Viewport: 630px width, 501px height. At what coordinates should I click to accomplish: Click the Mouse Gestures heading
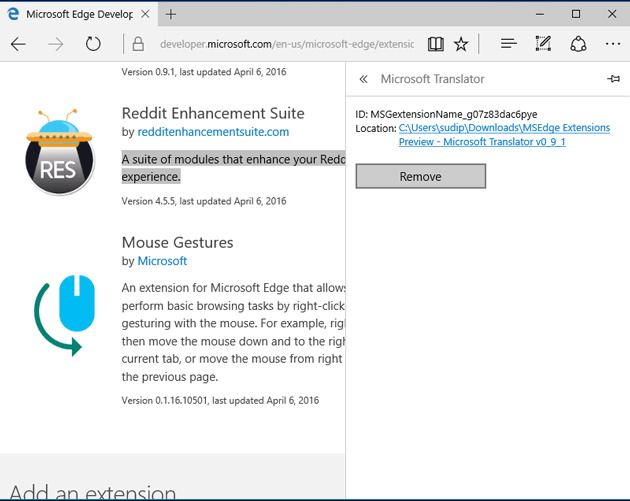click(177, 243)
